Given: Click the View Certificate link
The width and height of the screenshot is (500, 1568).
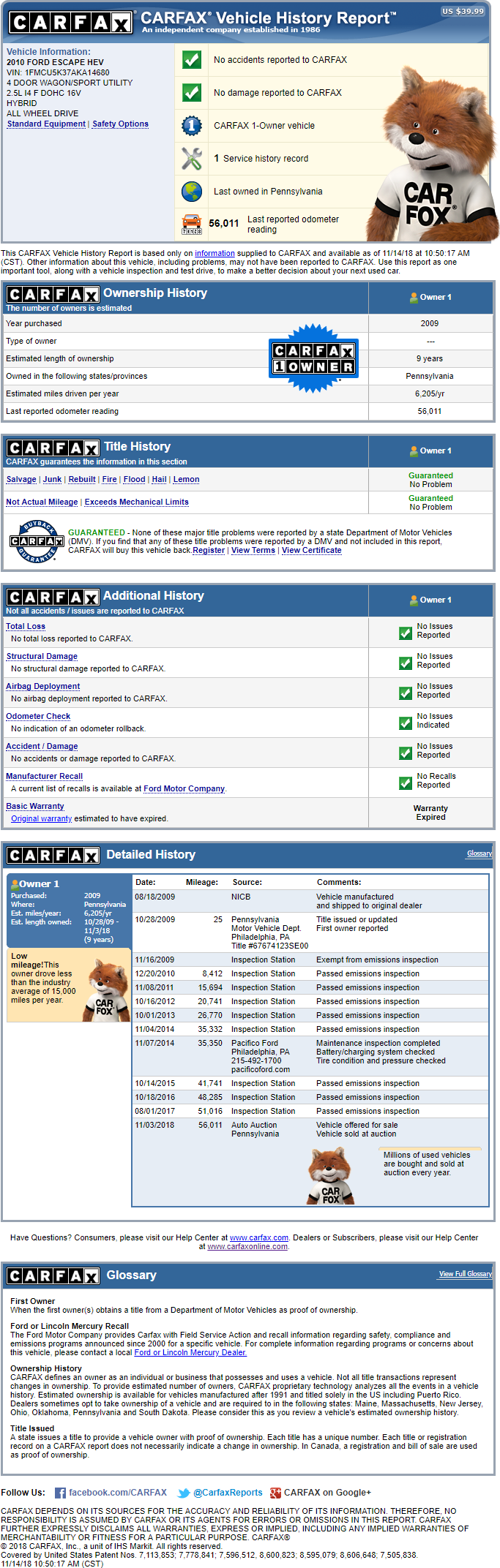Looking at the screenshot, I should [312, 551].
